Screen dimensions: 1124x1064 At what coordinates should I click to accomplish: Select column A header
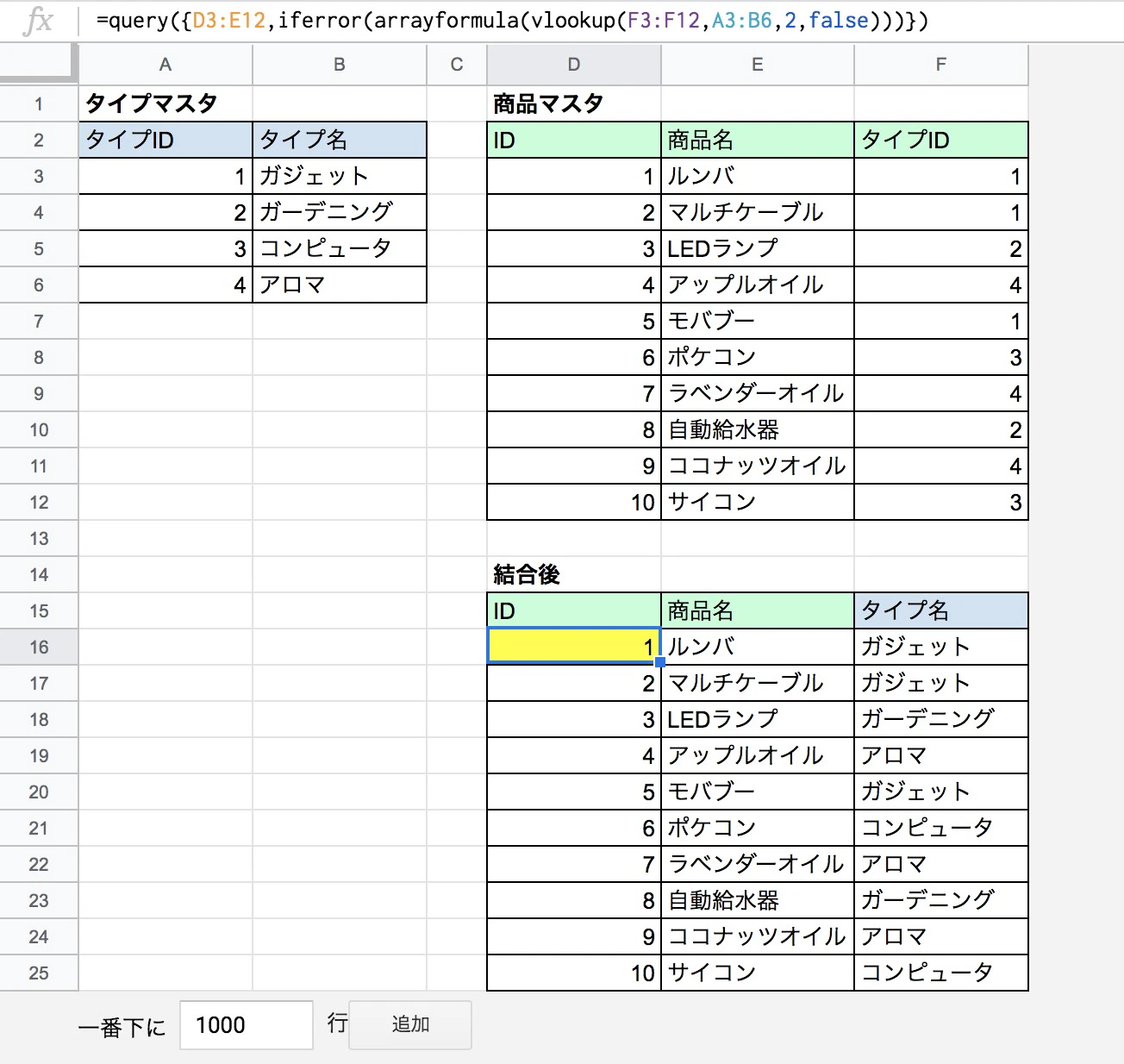click(165, 64)
